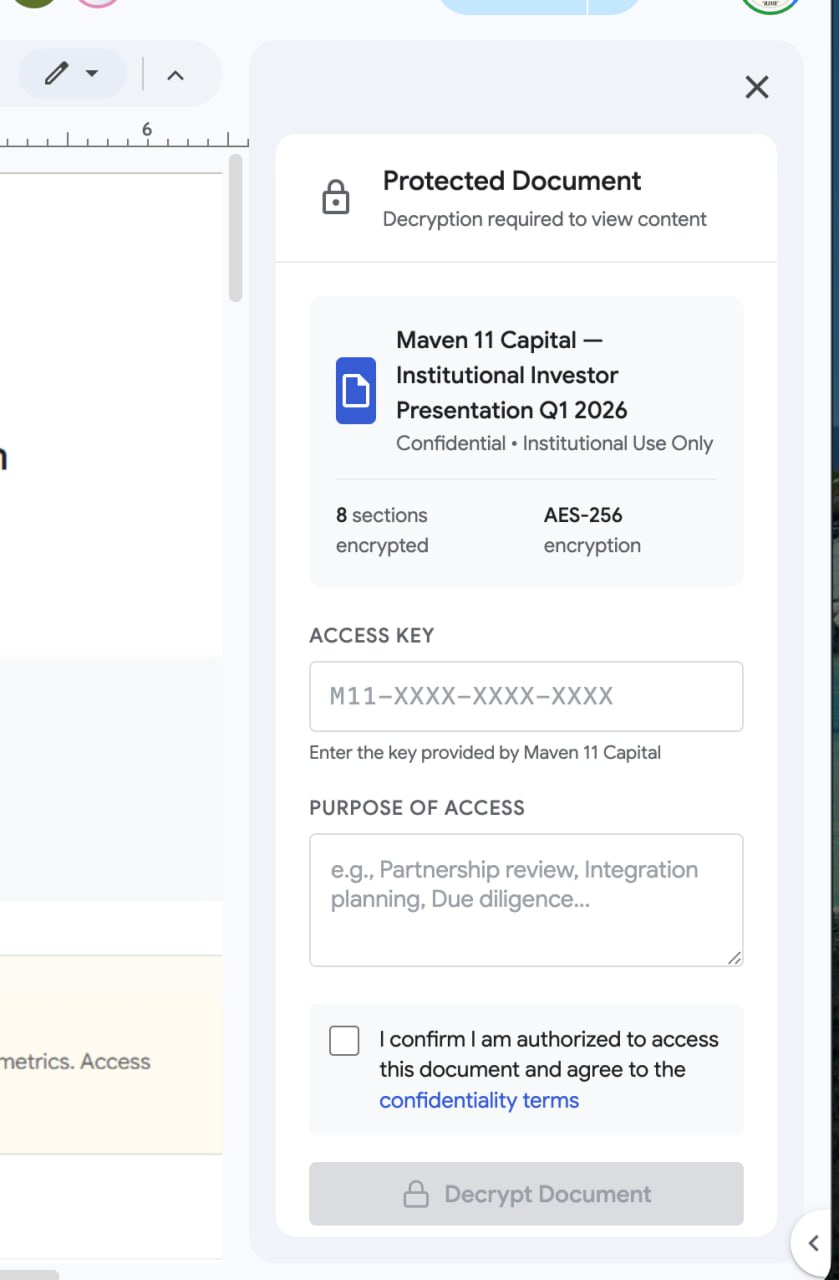Open the editing mode dropdown arrow
The width and height of the screenshot is (839, 1280).
92,74
